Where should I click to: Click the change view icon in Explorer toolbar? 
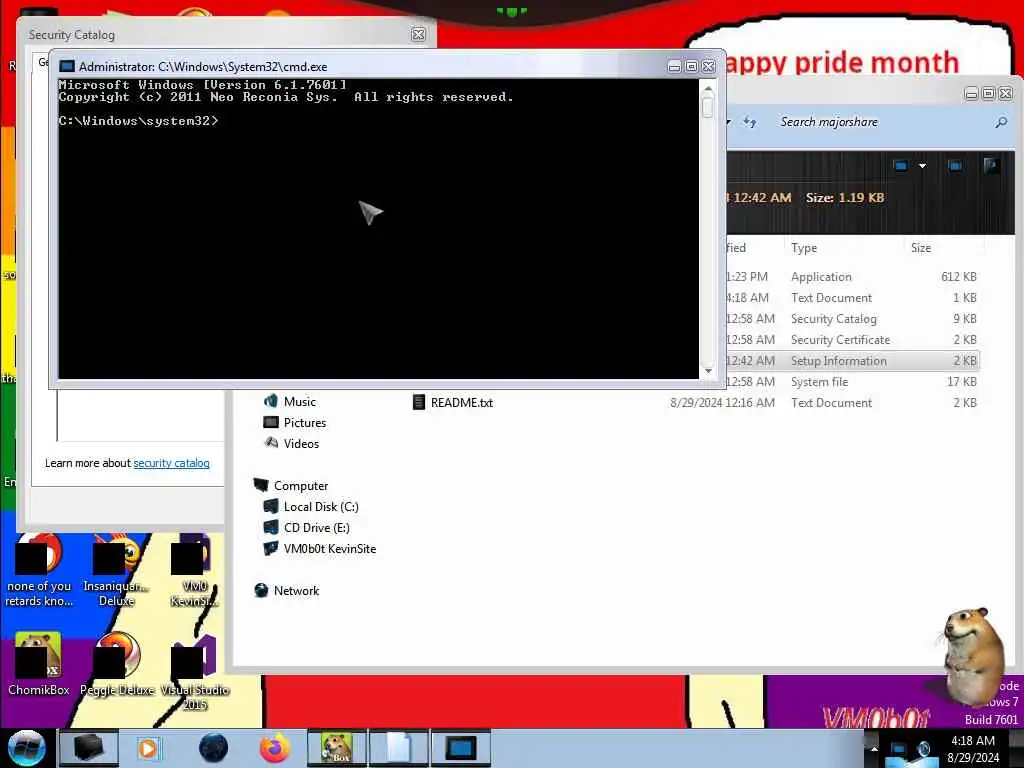(901, 166)
